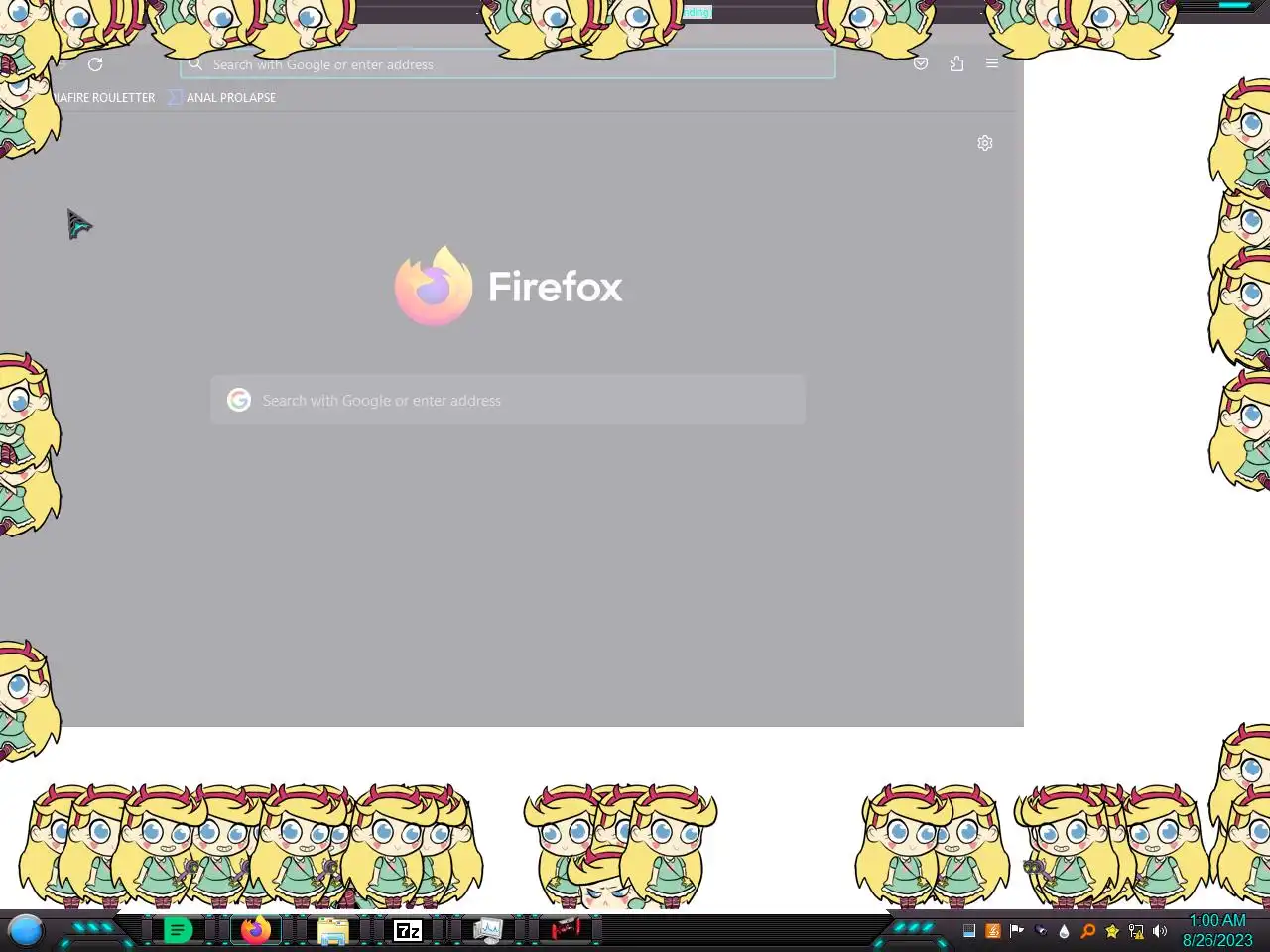Screen dimensions: 1270x952
Task: Launch 7-Zip from the taskbar
Action: click(x=408, y=930)
